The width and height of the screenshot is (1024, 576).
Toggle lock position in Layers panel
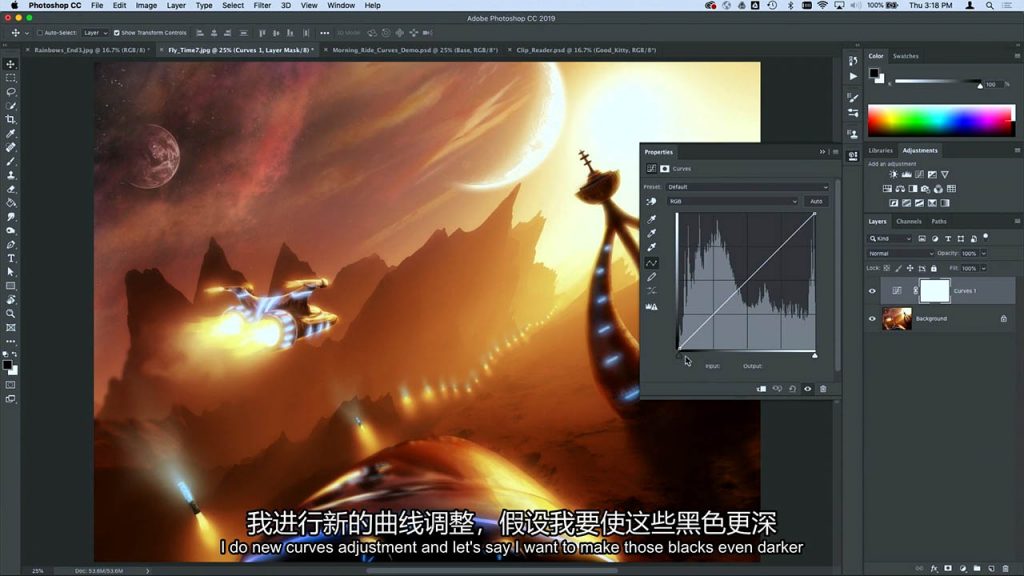tap(910, 268)
